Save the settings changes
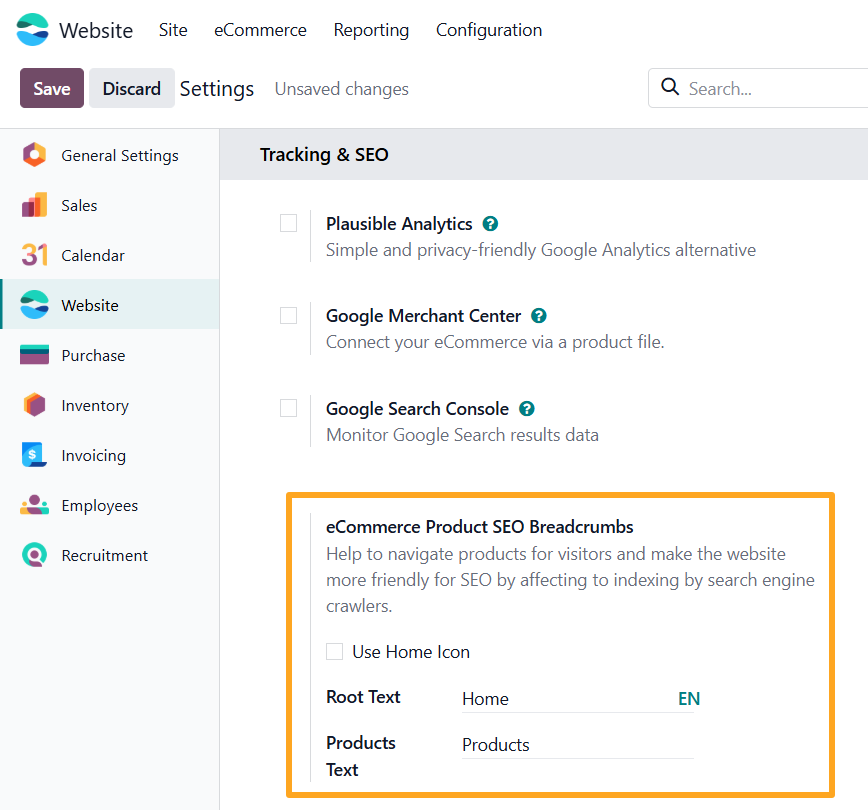The width and height of the screenshot is (868, 810). (x=52, y=88)
